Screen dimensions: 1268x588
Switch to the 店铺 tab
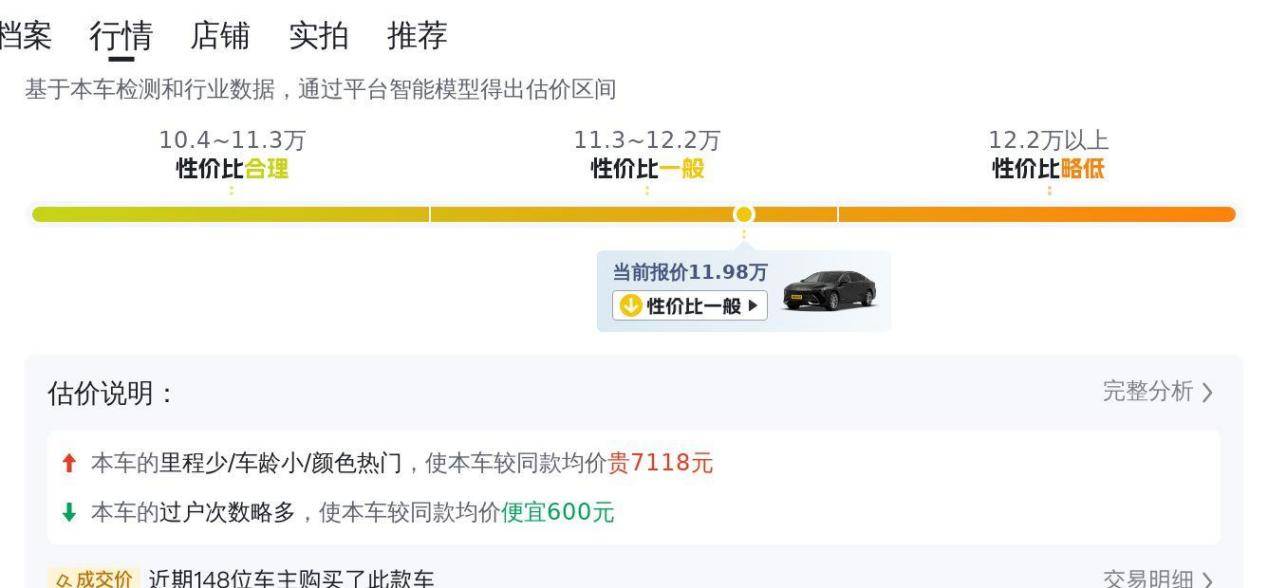[x=220, y=36]
